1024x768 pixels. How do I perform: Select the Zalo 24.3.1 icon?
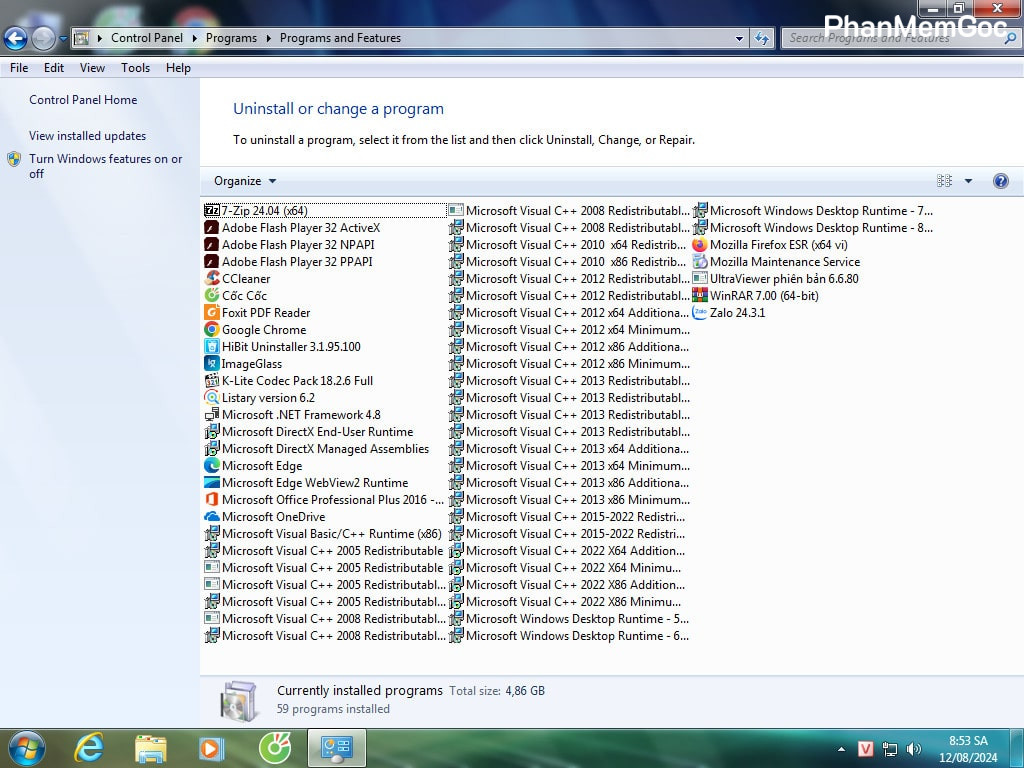700,313
